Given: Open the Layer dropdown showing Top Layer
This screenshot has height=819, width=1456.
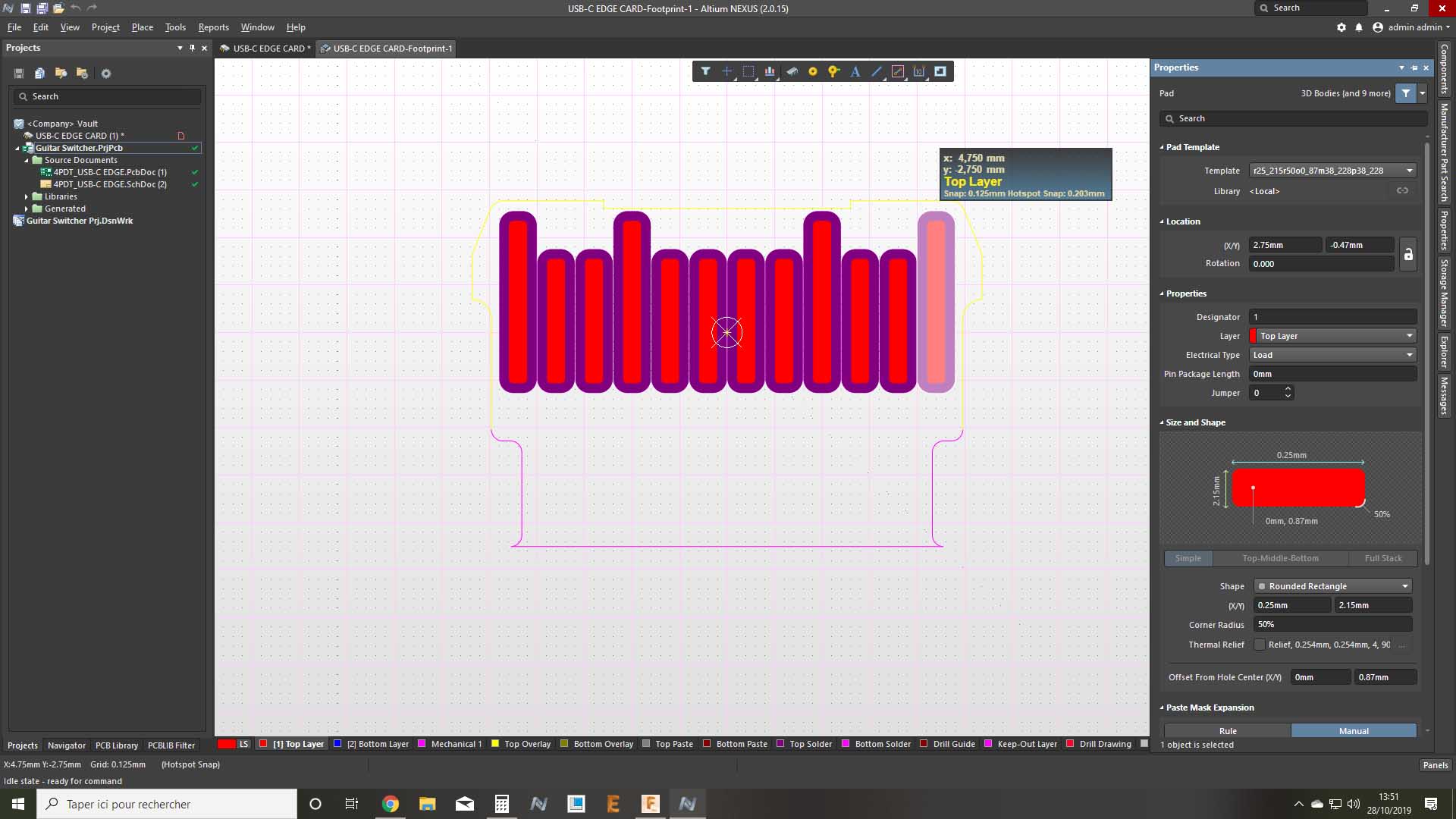Looking at the screenshot, I should click(1332, 336).
